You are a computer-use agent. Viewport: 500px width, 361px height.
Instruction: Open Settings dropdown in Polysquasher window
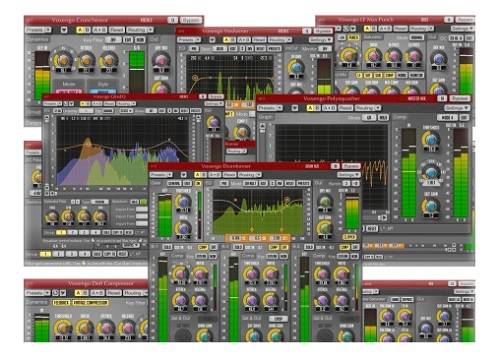pyautogui.click(x=457, y=108)
